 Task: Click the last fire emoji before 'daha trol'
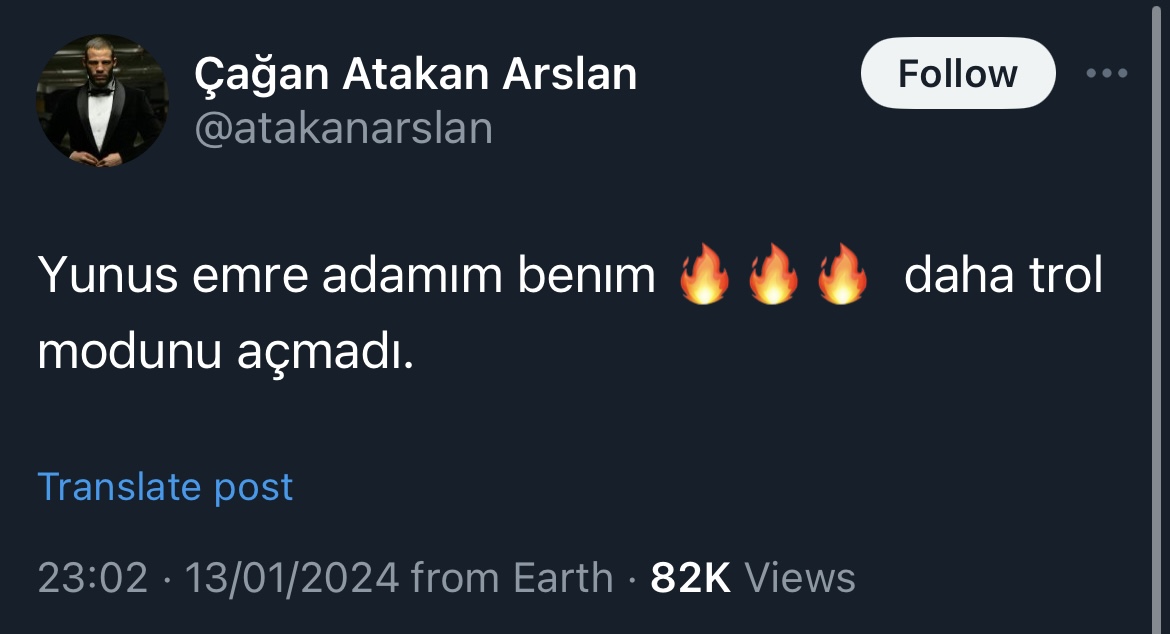pos(842,274)
